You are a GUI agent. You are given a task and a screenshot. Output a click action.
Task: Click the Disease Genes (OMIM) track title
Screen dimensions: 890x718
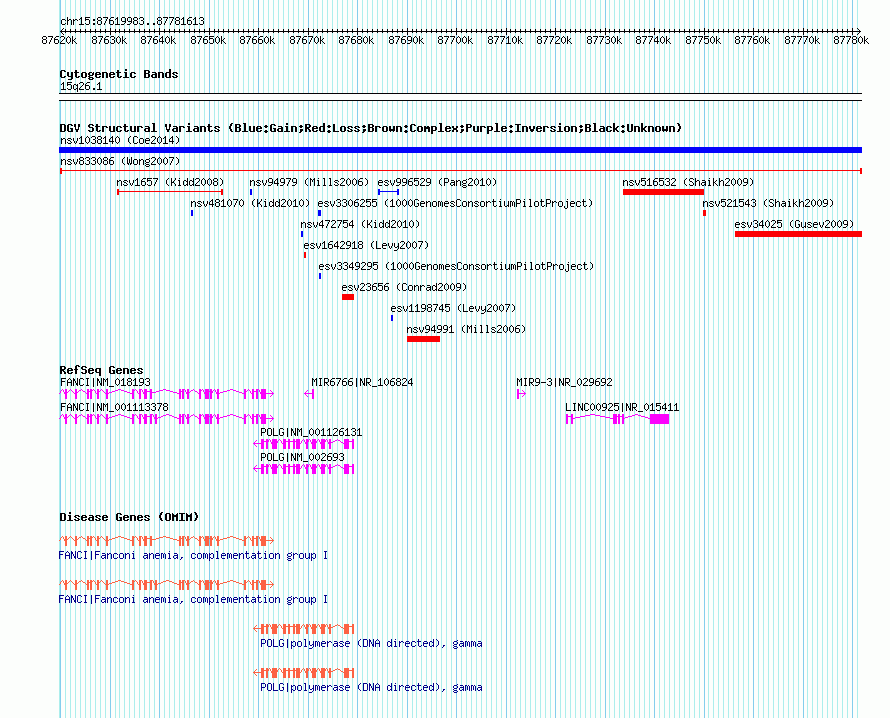pyautogui.click(x=129, y=517)
